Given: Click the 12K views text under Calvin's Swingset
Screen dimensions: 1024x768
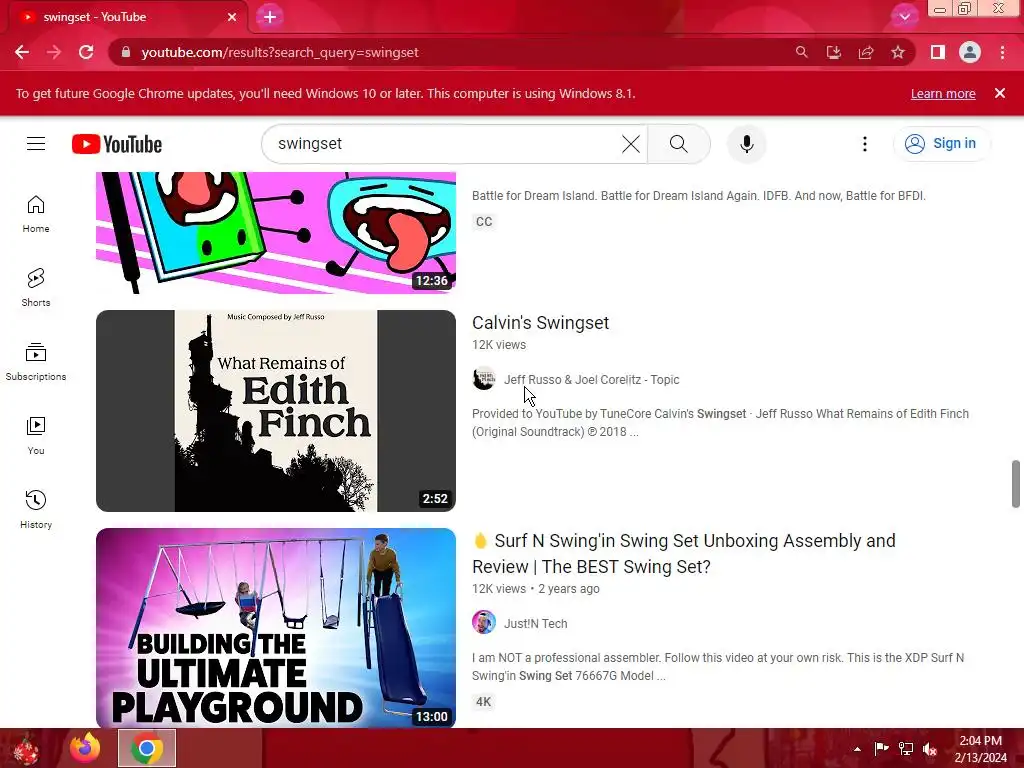Looking at the screenshot, I should tap(499, 345).
